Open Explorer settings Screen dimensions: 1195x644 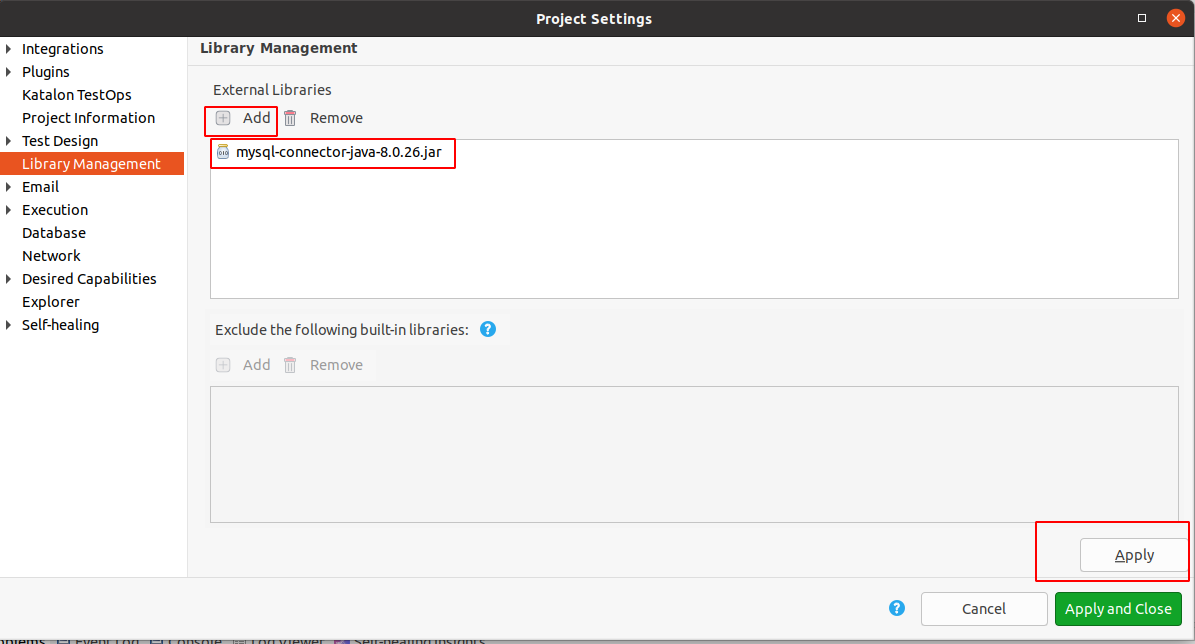pos(51,302)
